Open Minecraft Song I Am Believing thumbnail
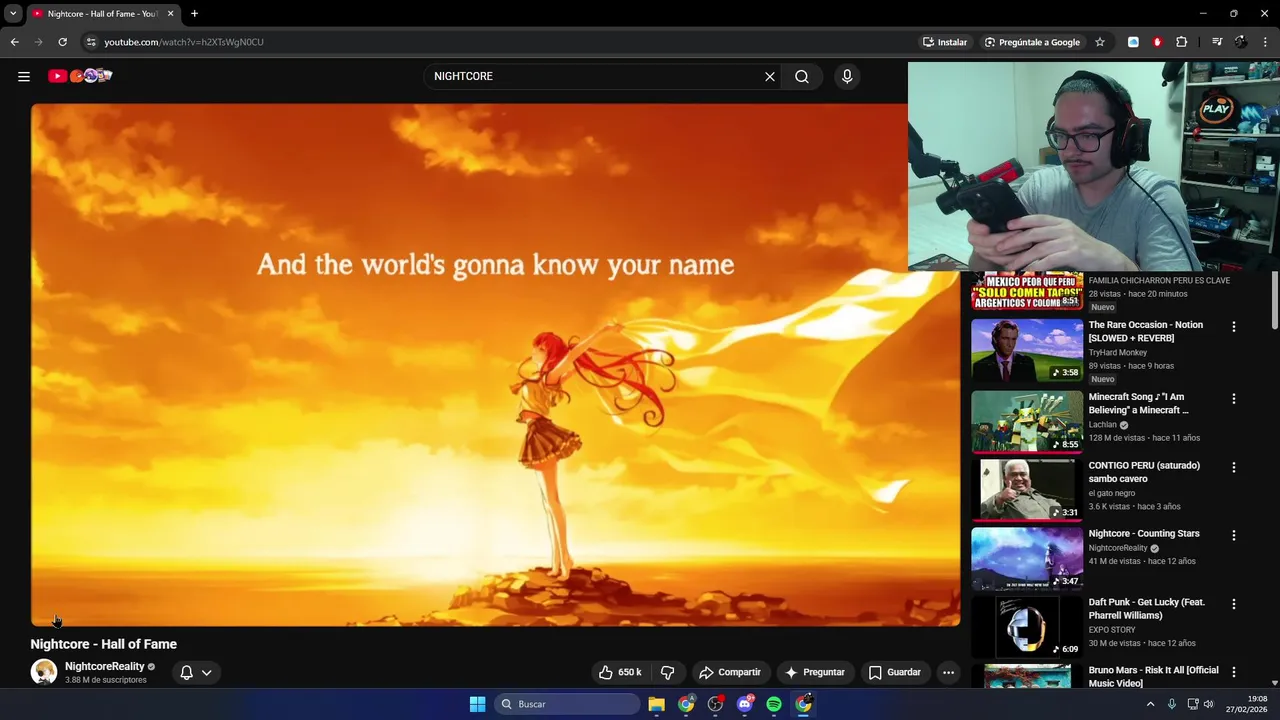Image resolution: width=1280 pixels, height=720 pixels. point(1027,422)
